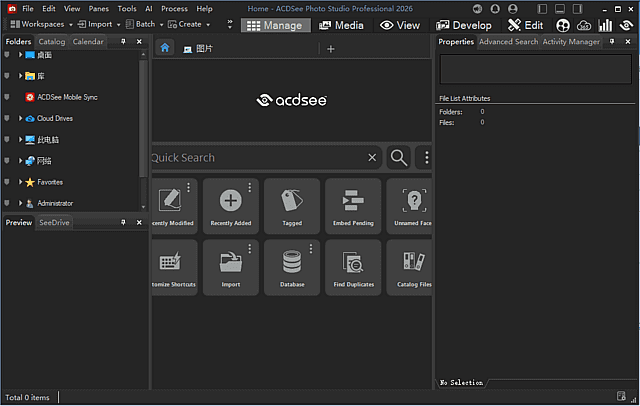Pin the Folders pane with pushpin
Screen dimensions: 640x406
[x=124, y=42]
